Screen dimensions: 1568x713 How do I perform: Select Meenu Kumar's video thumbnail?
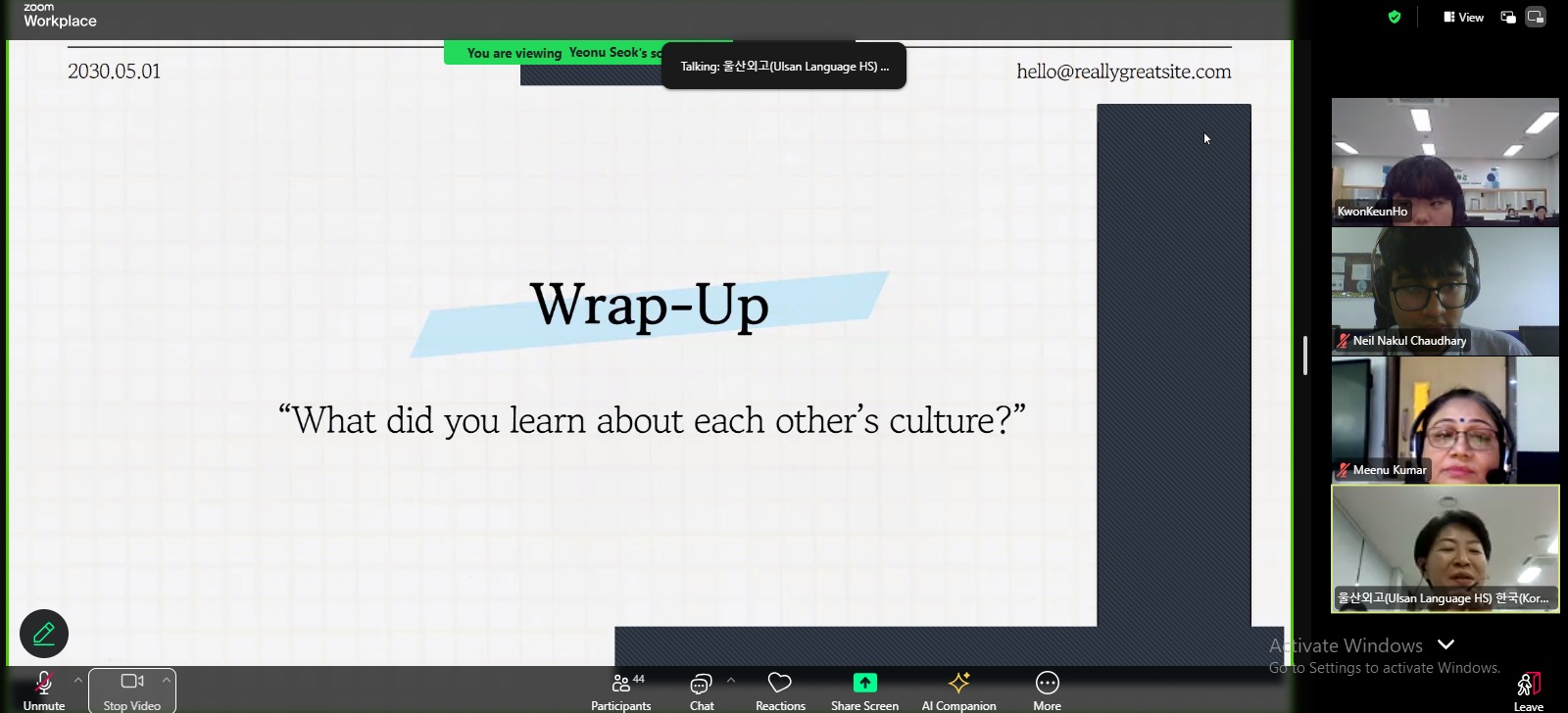[x=1445, y=419]
